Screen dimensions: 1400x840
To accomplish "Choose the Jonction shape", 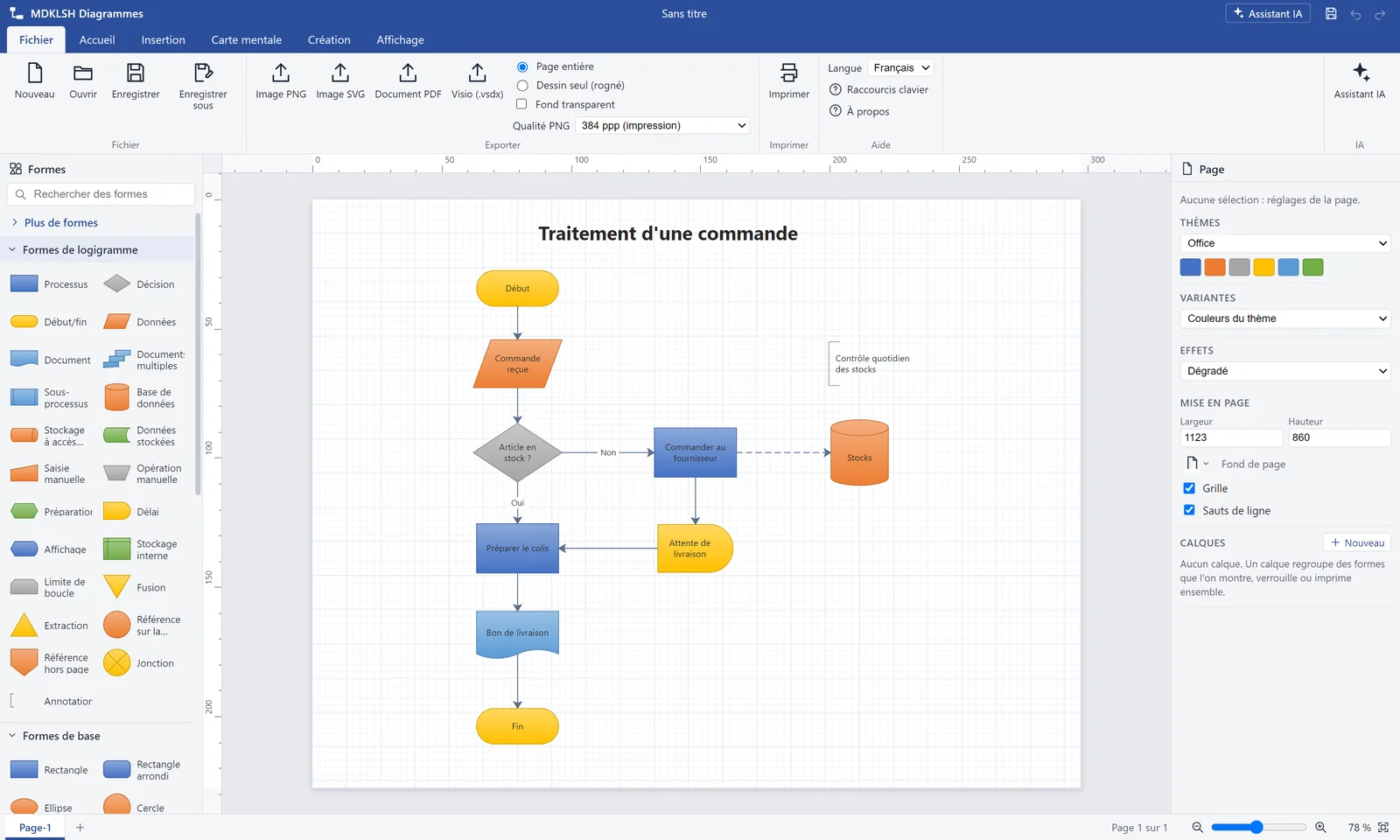I will [116, 663].
